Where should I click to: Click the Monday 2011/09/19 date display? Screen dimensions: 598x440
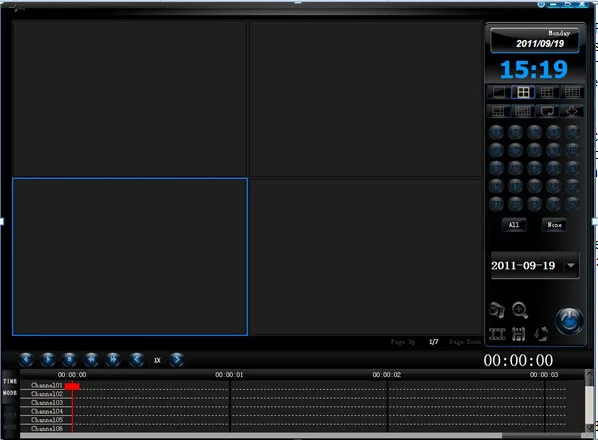point(535,40)
